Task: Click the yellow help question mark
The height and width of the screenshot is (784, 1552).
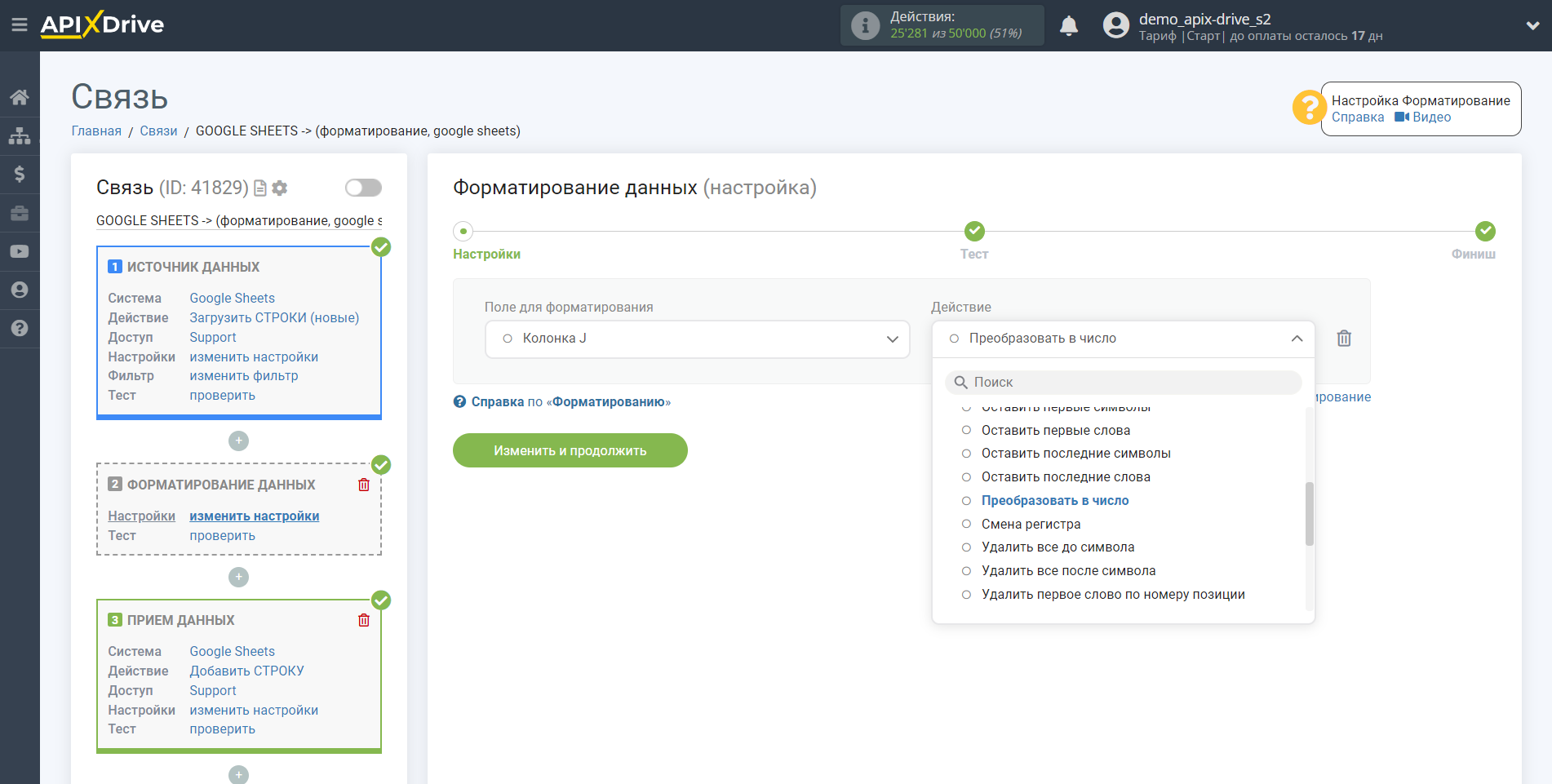Action: (1309, 108)
